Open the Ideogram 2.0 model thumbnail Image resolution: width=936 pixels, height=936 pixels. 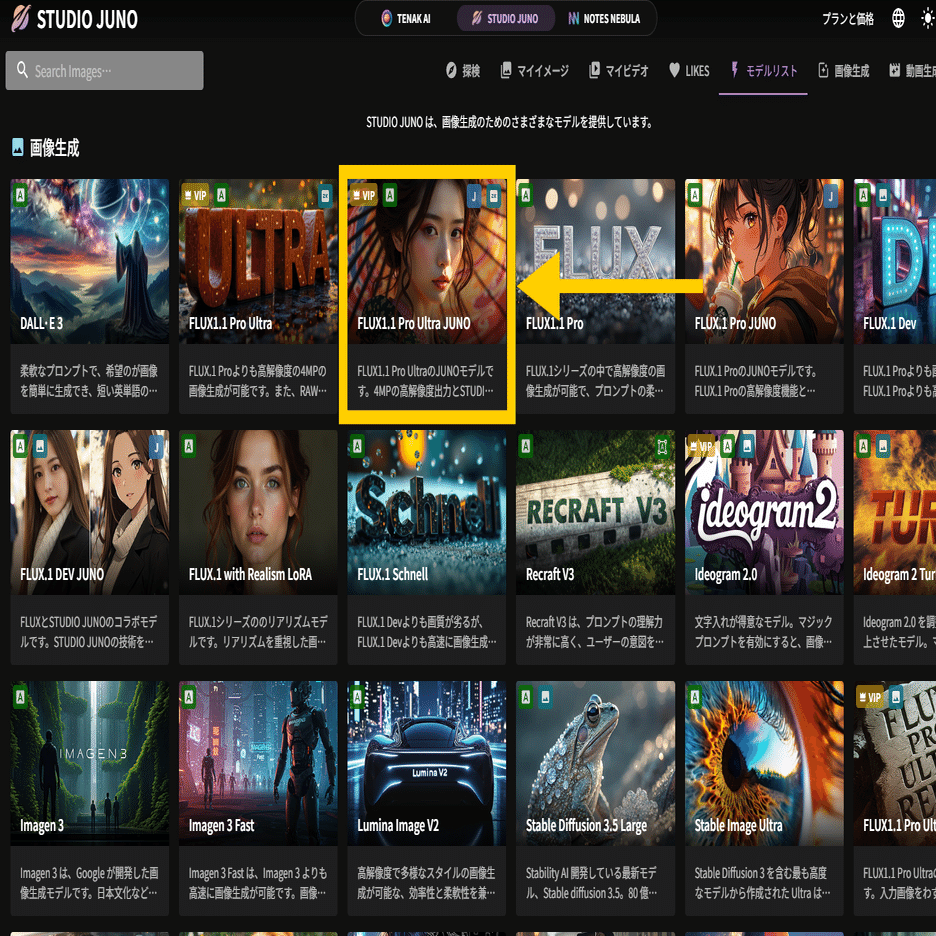click(x=764, y=512)
